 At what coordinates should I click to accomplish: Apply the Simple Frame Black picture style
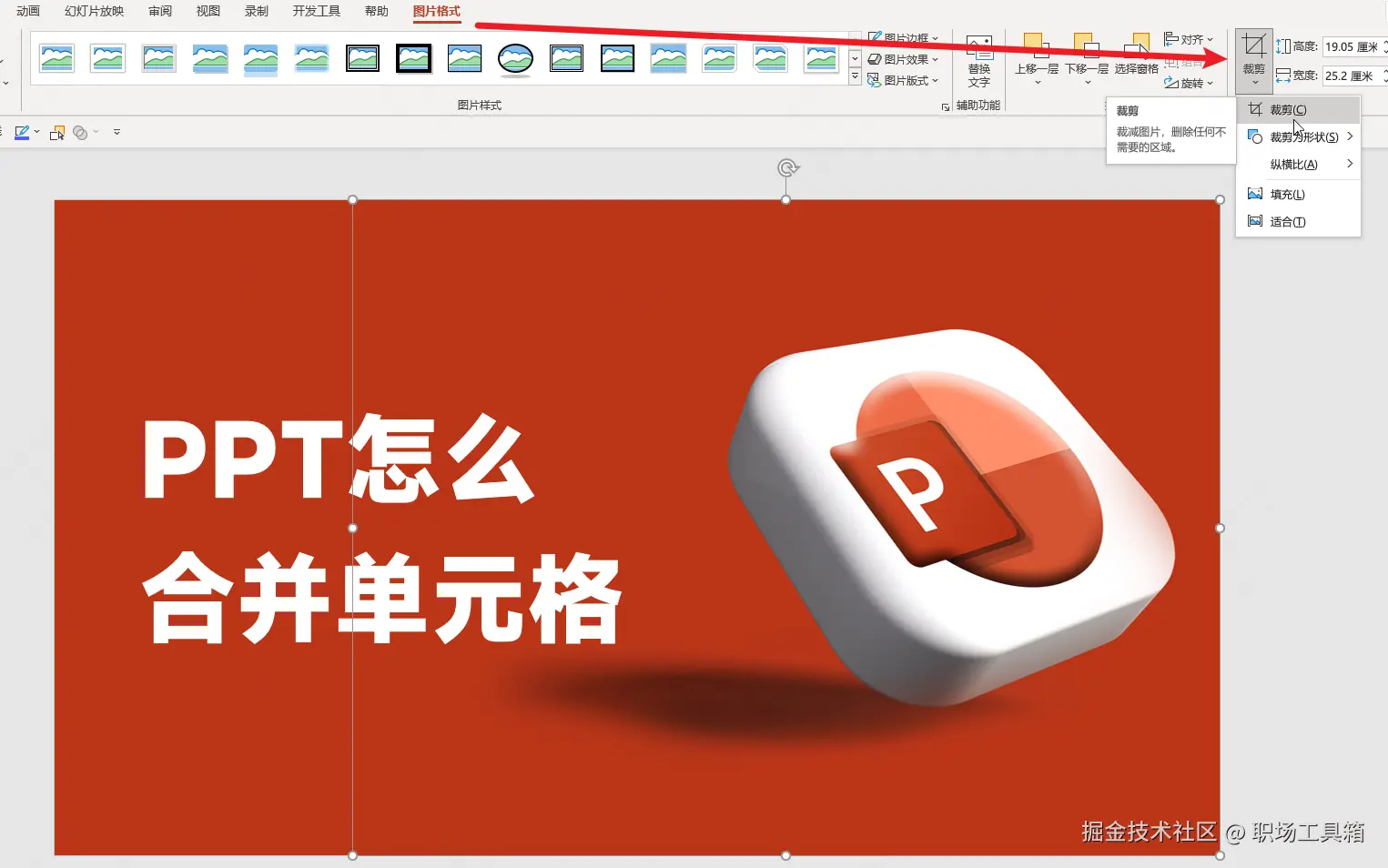click(x=464, y=59)
